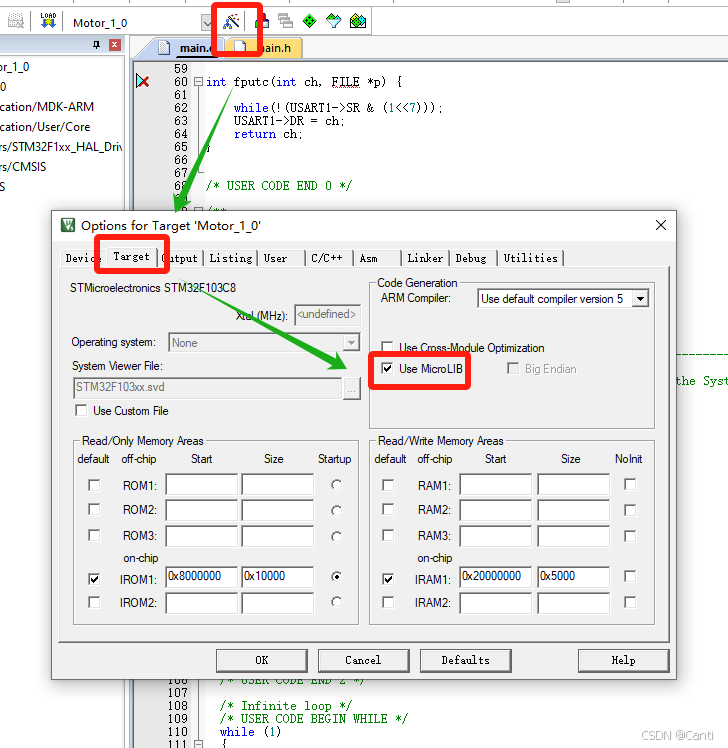Screen dimensions: 728x748
Task: Click the Cancel button
Action: pyautogui.click(x=363, y=660)
